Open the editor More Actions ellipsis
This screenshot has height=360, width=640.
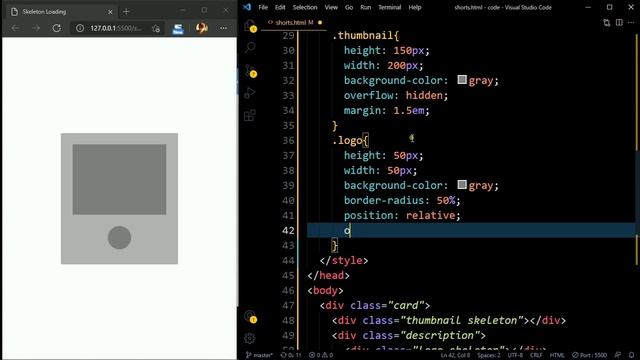631,23
